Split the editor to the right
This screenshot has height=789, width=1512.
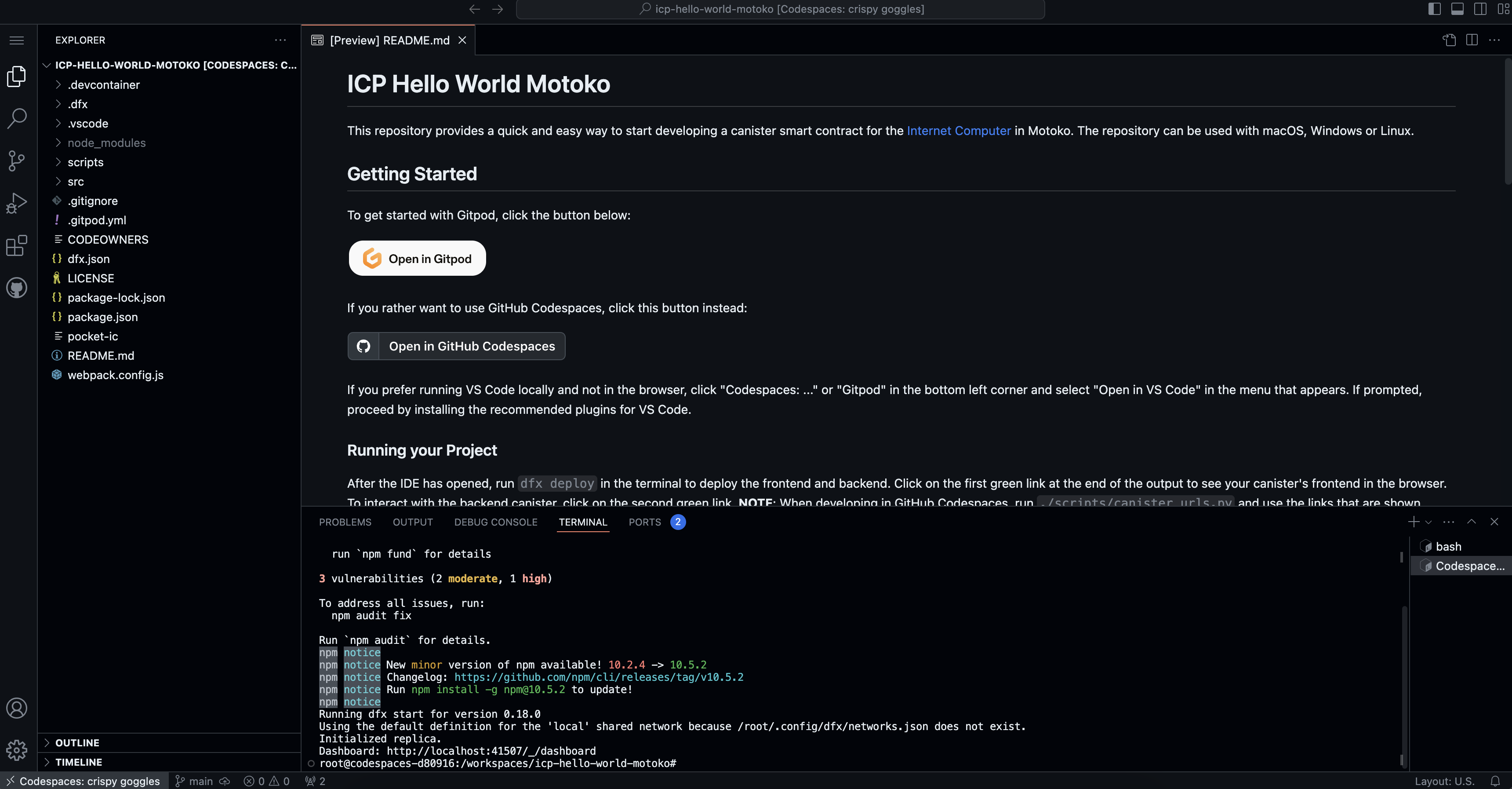click(x=1472, y=40)
